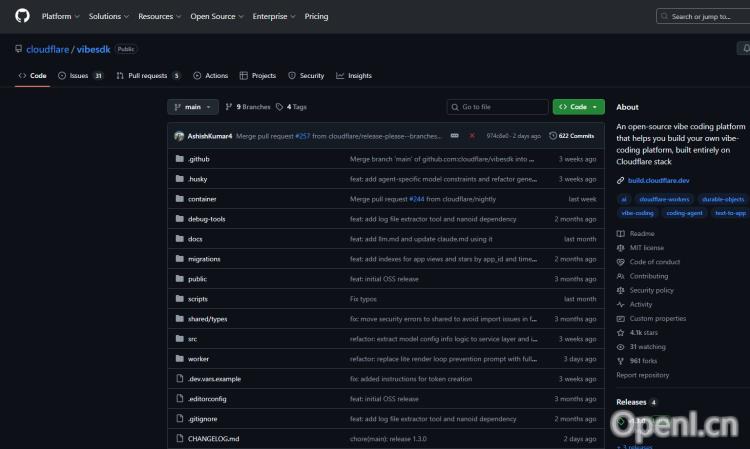Open the worker folder
This screenshot has width=750, height=449.
coord(198,359)
